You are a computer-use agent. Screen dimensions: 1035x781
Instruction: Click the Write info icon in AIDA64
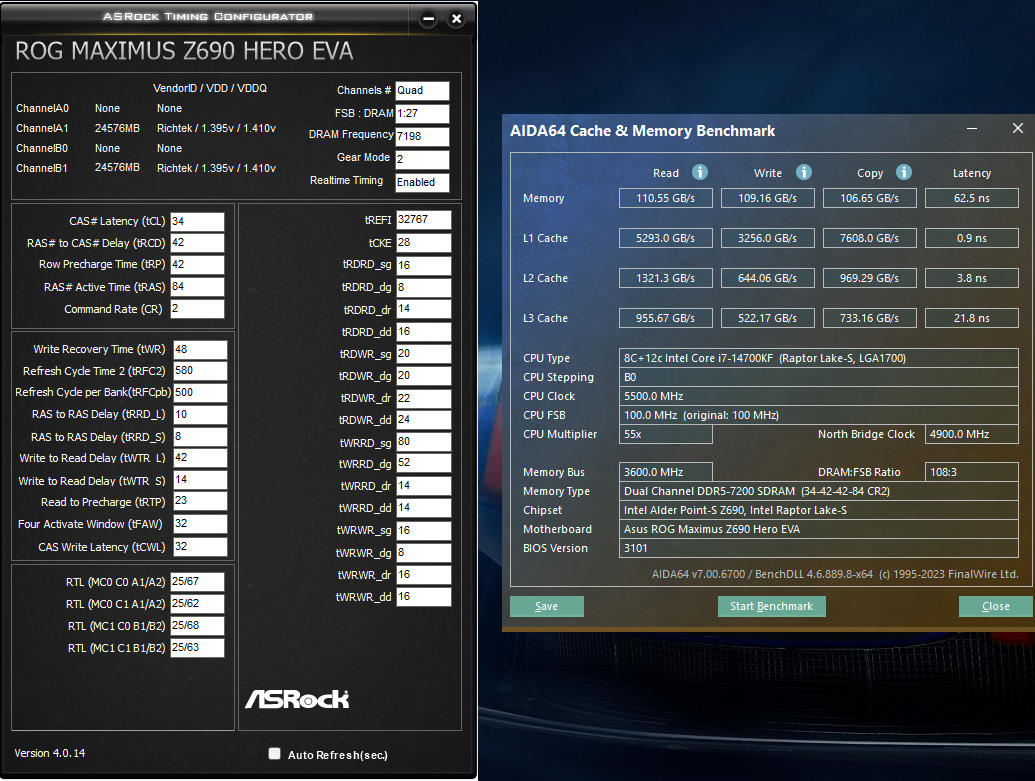(803, 172)
